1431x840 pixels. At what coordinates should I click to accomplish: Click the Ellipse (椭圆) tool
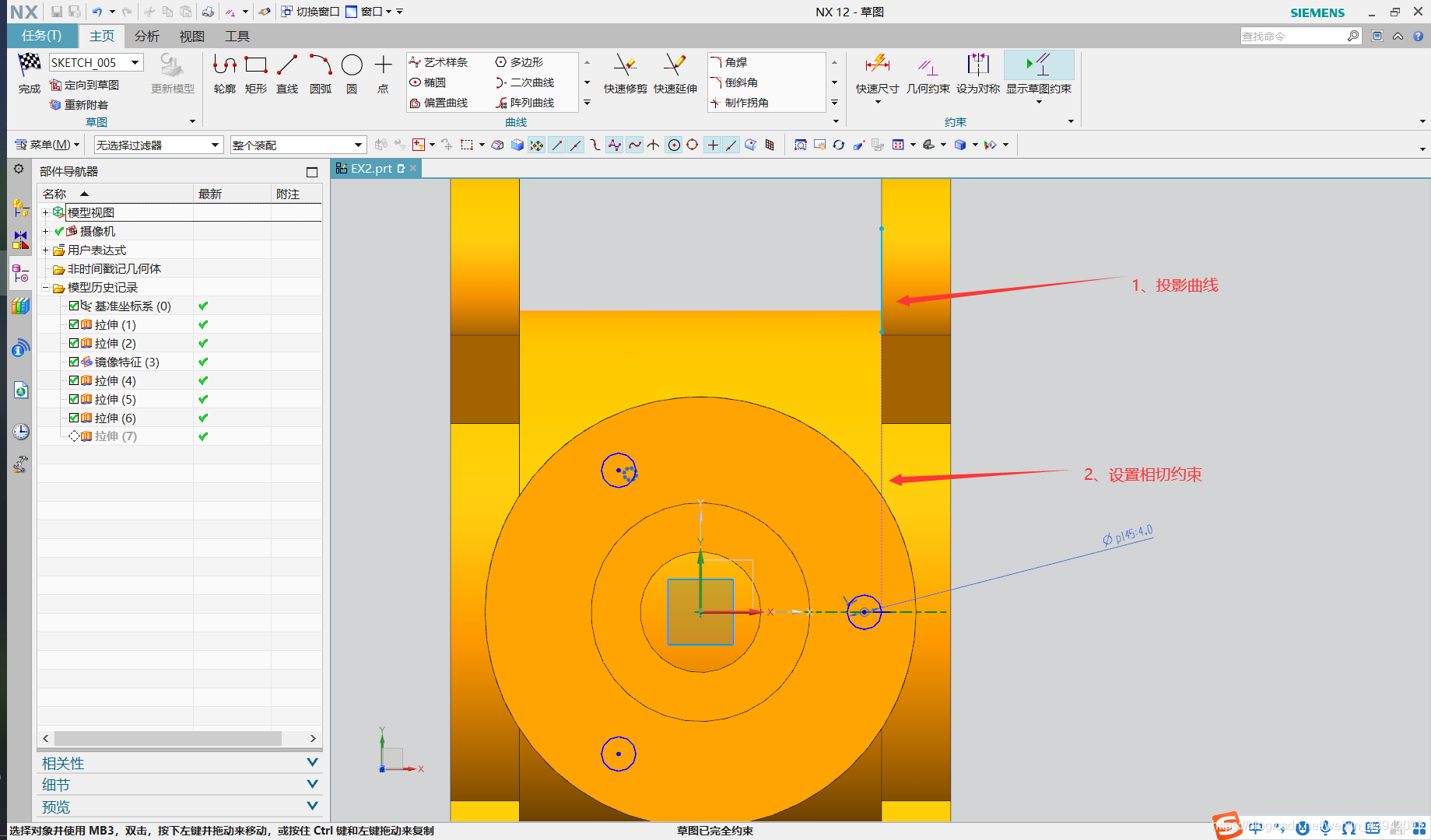(427, 82)
